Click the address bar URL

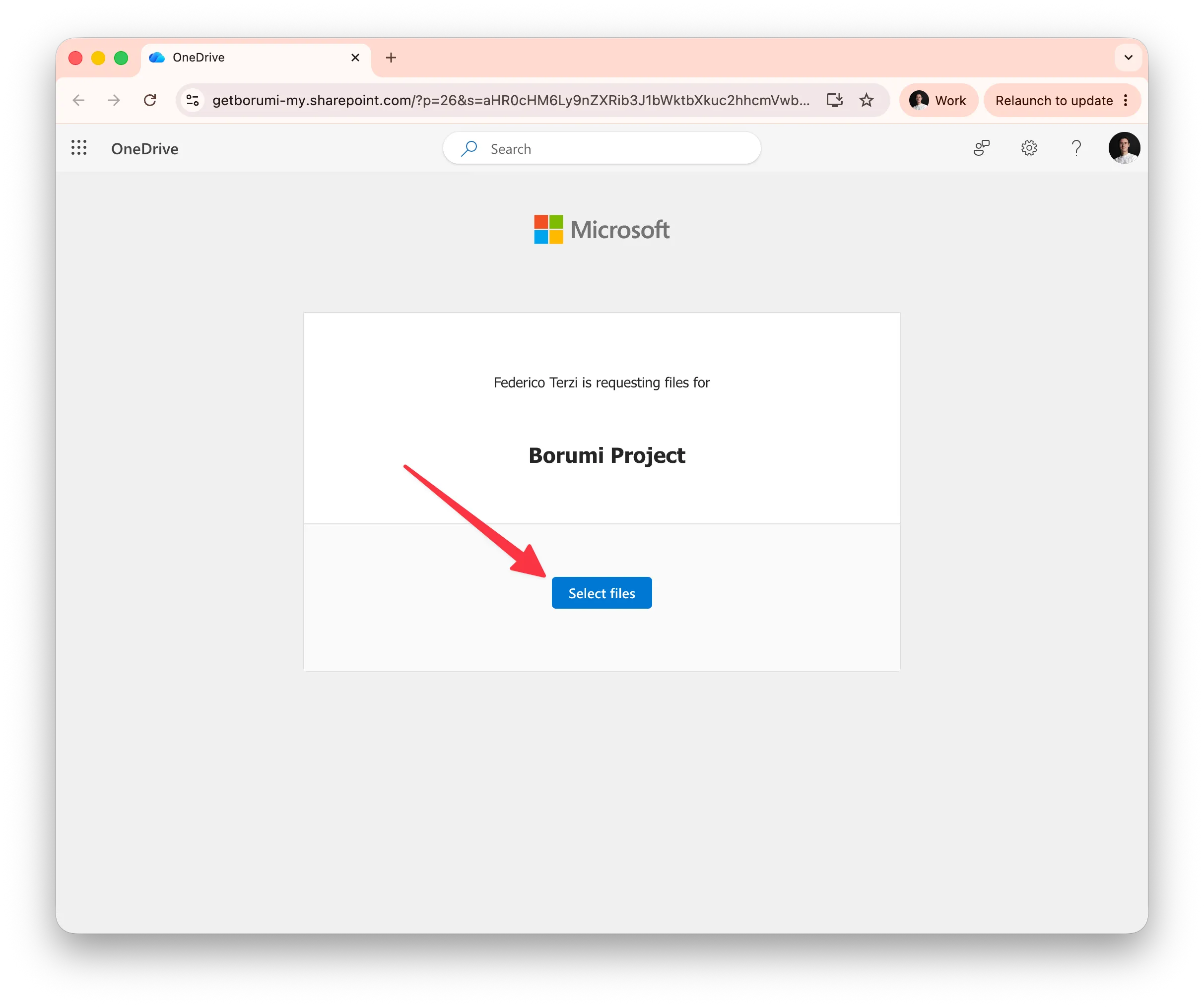pos(510,100)
